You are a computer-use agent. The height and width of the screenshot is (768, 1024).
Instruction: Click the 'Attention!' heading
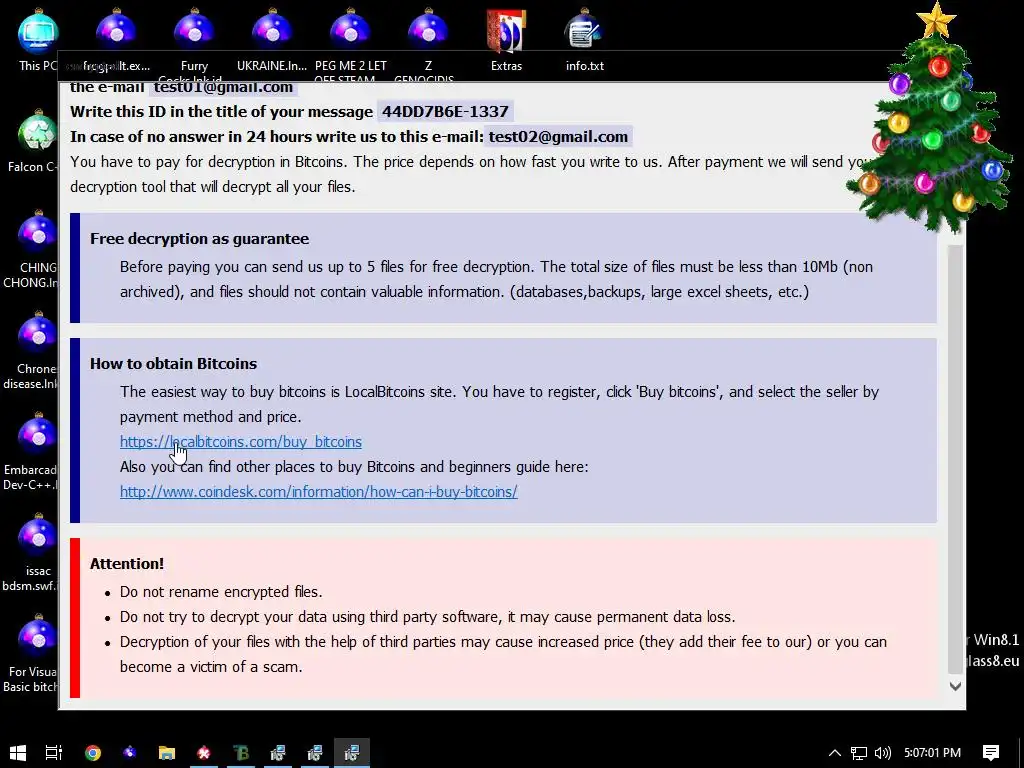[x=127, y=564]
